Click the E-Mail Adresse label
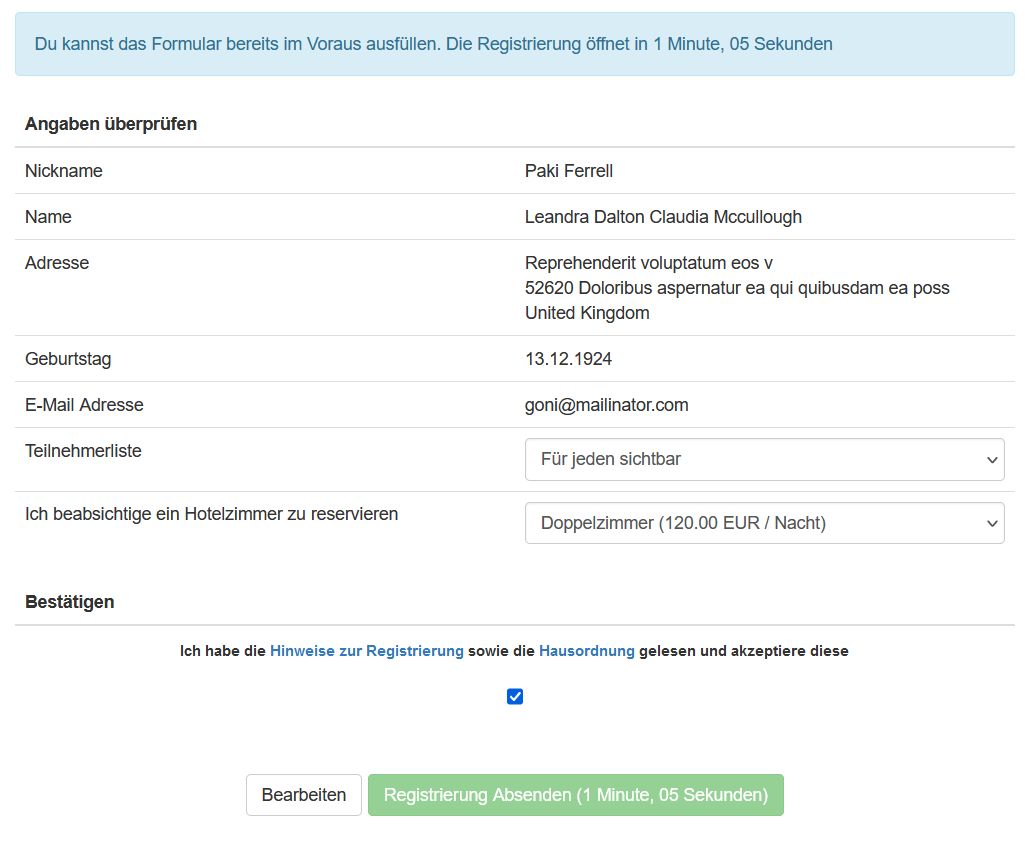Screen dimensions: 1031x845 (84, 405)
